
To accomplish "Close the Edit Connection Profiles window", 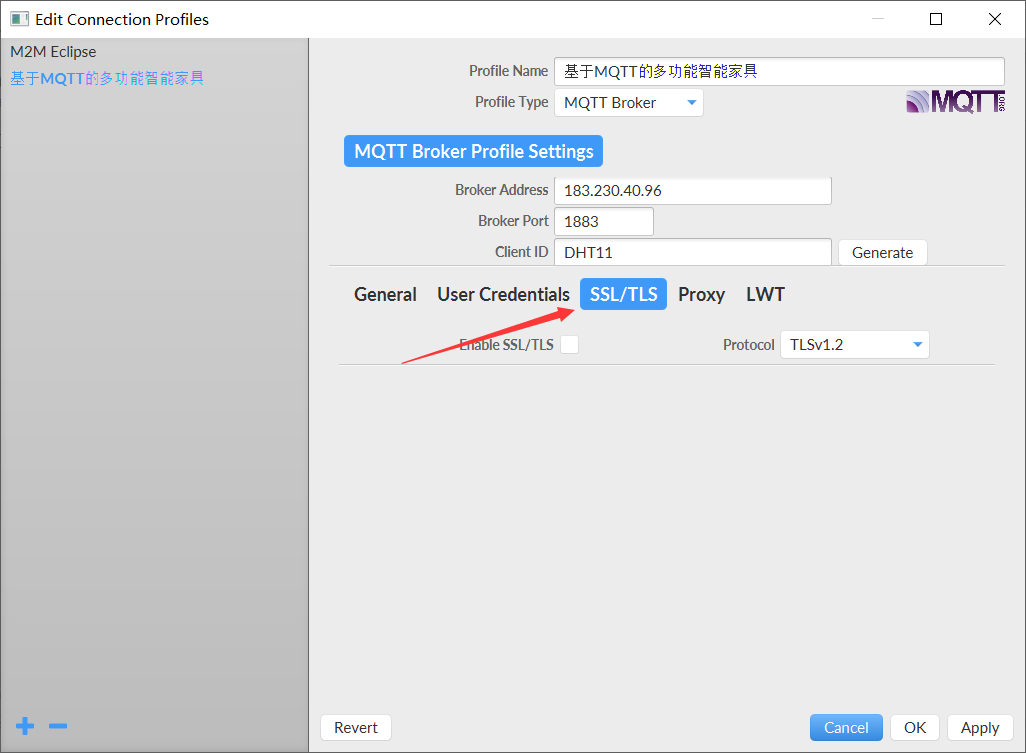I will (995, 19).
